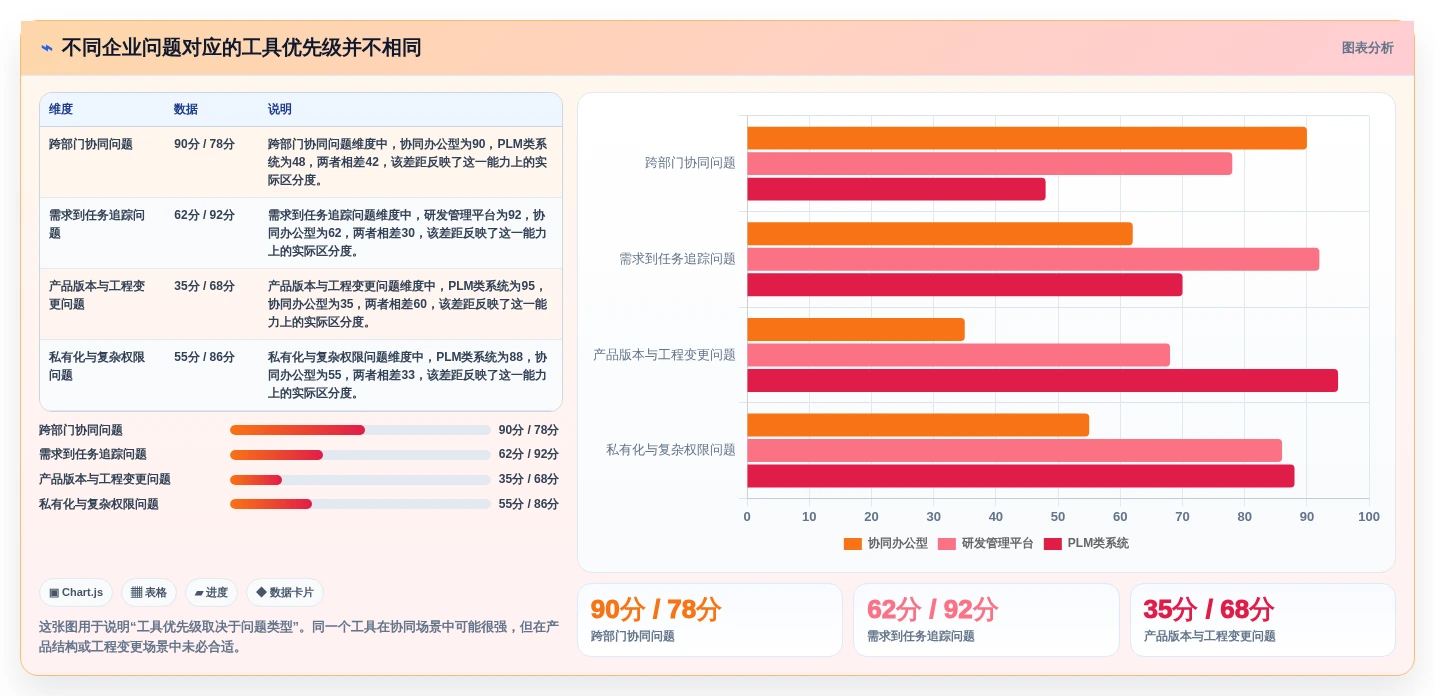This screenshot has height=696, width=1435.
Task: Click the 表格 tag chip
Action: point(149,592)
